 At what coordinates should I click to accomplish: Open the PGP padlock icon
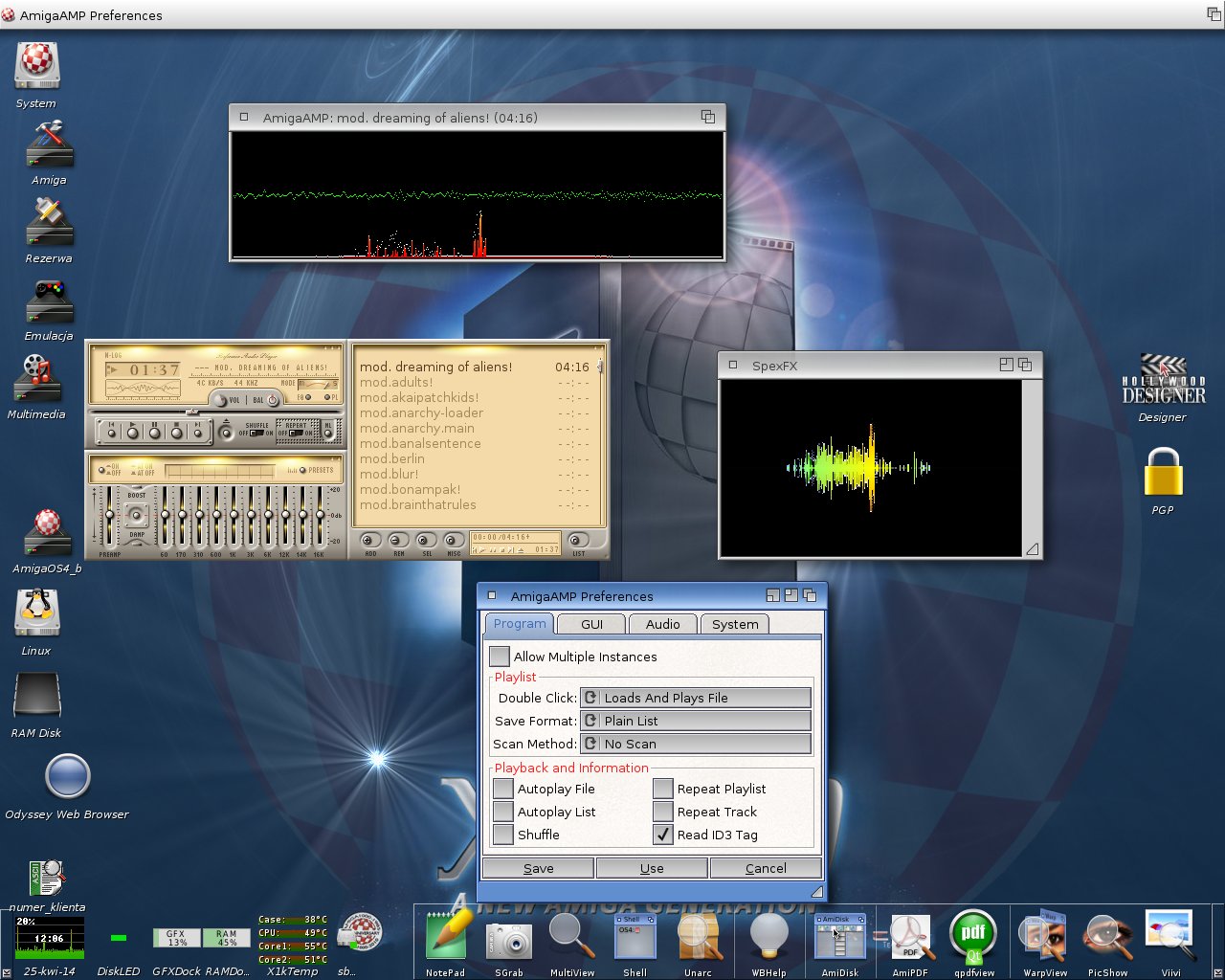point(1163,472)
